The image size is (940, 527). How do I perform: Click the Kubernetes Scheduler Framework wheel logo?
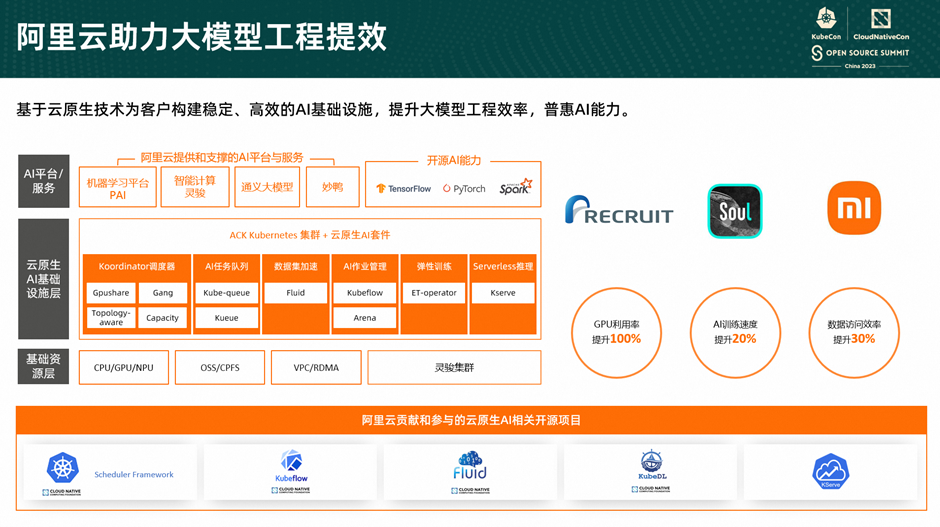(62, 468)
